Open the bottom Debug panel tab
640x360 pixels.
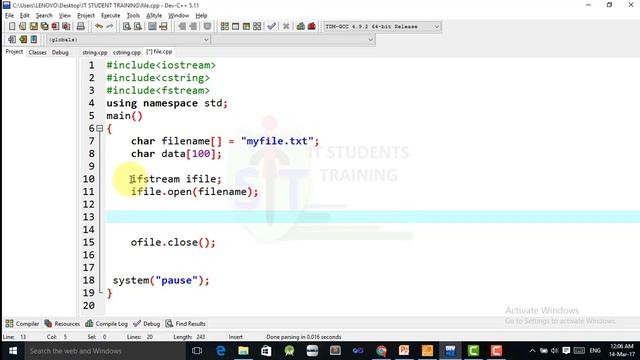click(147, 324)
